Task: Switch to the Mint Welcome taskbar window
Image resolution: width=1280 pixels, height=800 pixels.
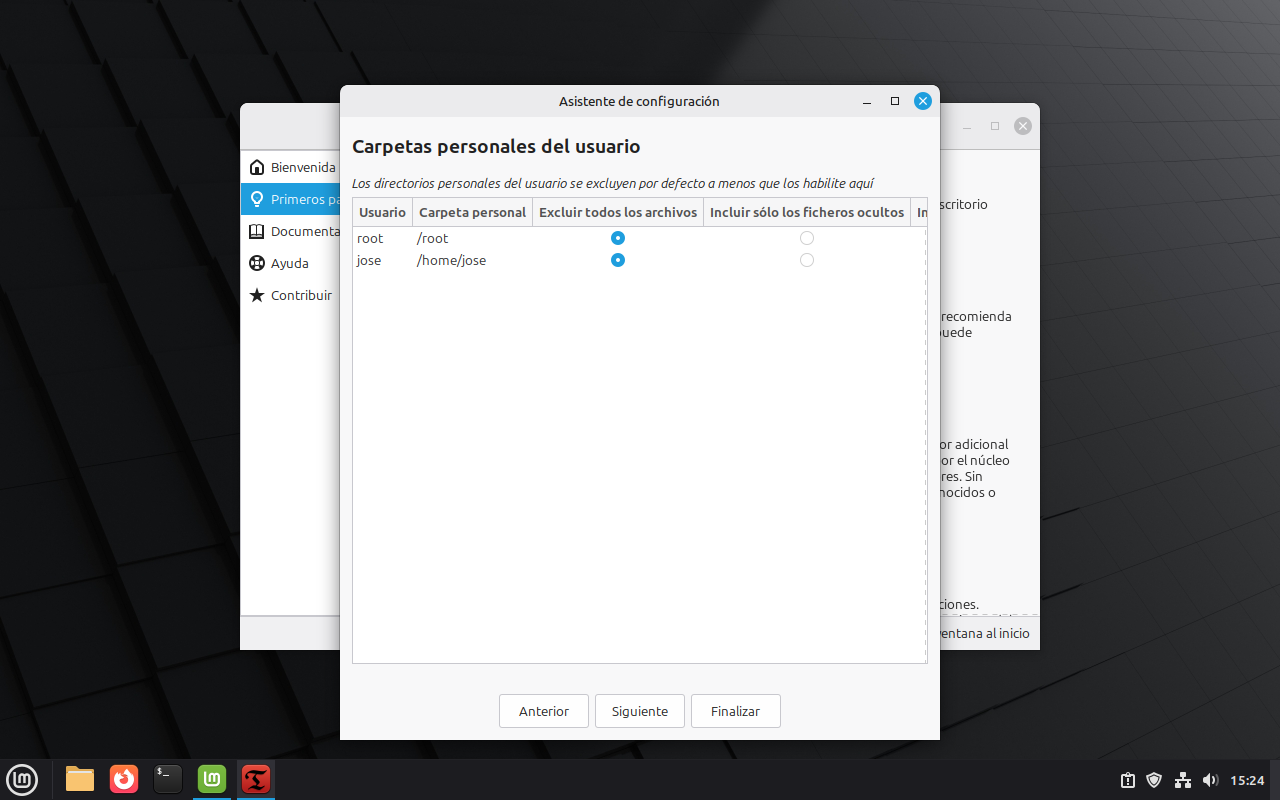Action: coord(212,778)
